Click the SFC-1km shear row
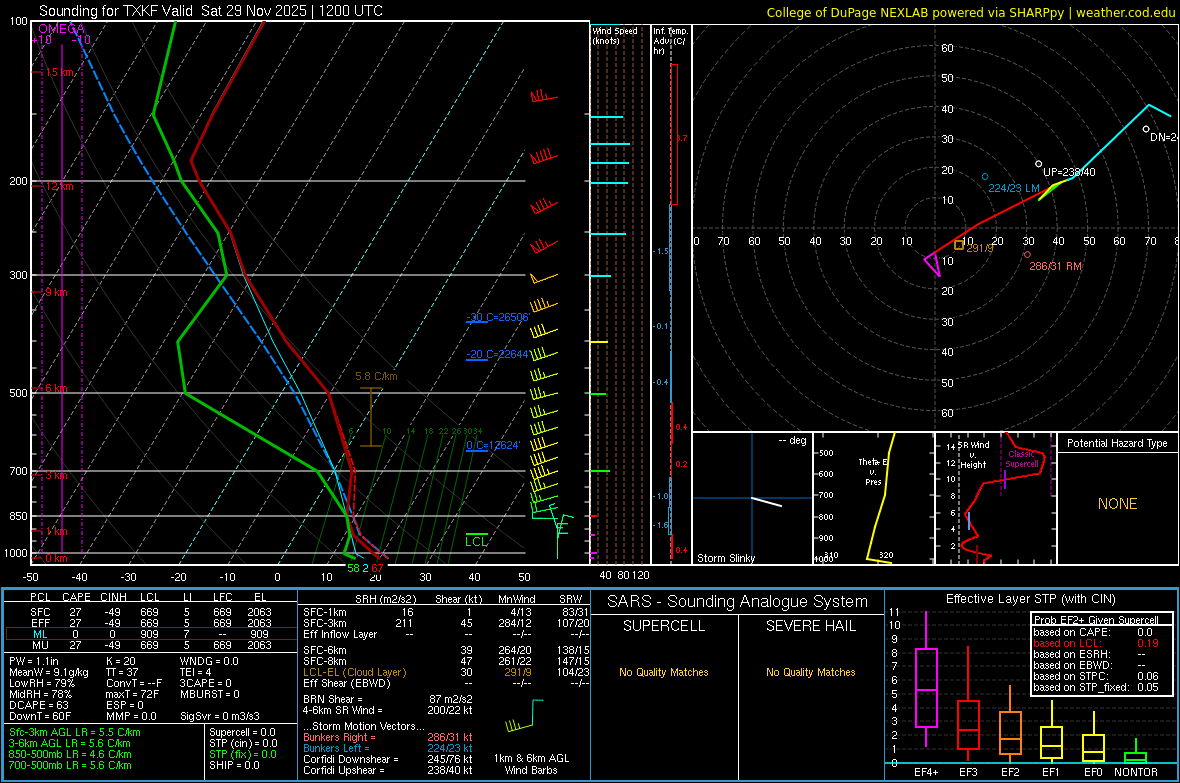The image size is (1180, 783). coord(446,612)
